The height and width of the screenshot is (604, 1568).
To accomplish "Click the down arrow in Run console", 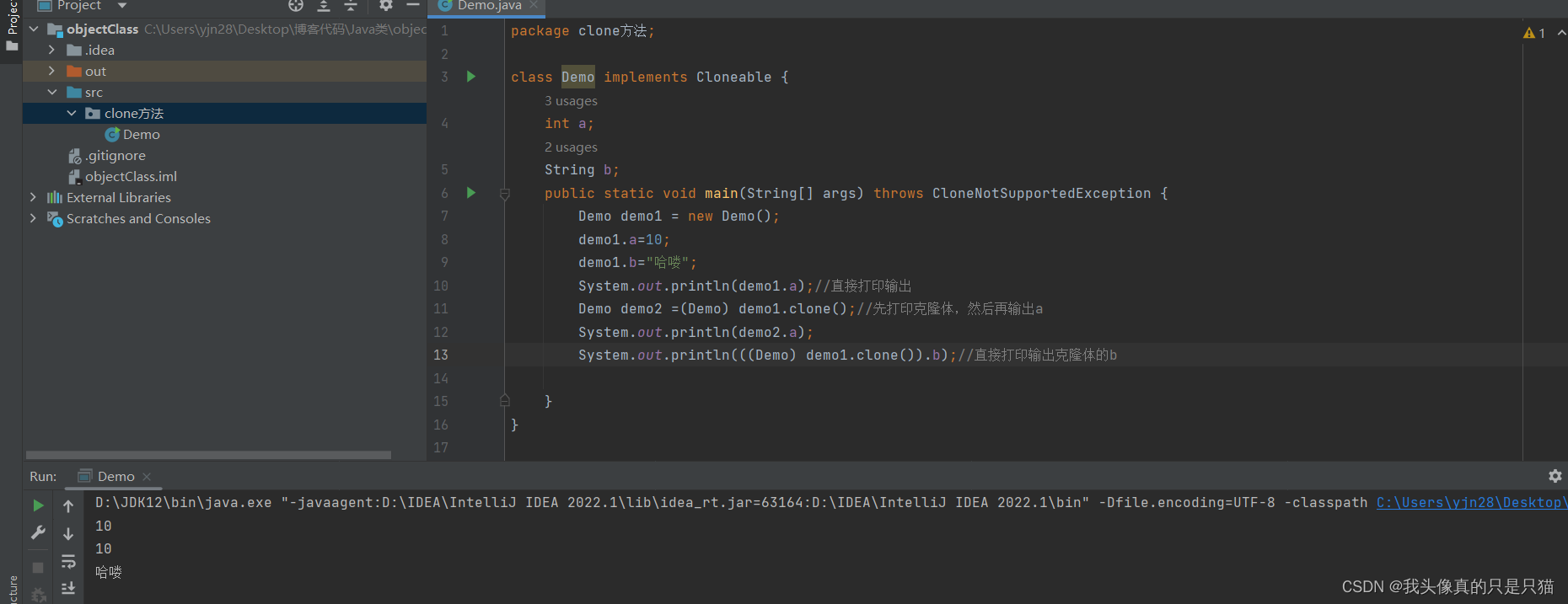I will click(x=68, y=534).
